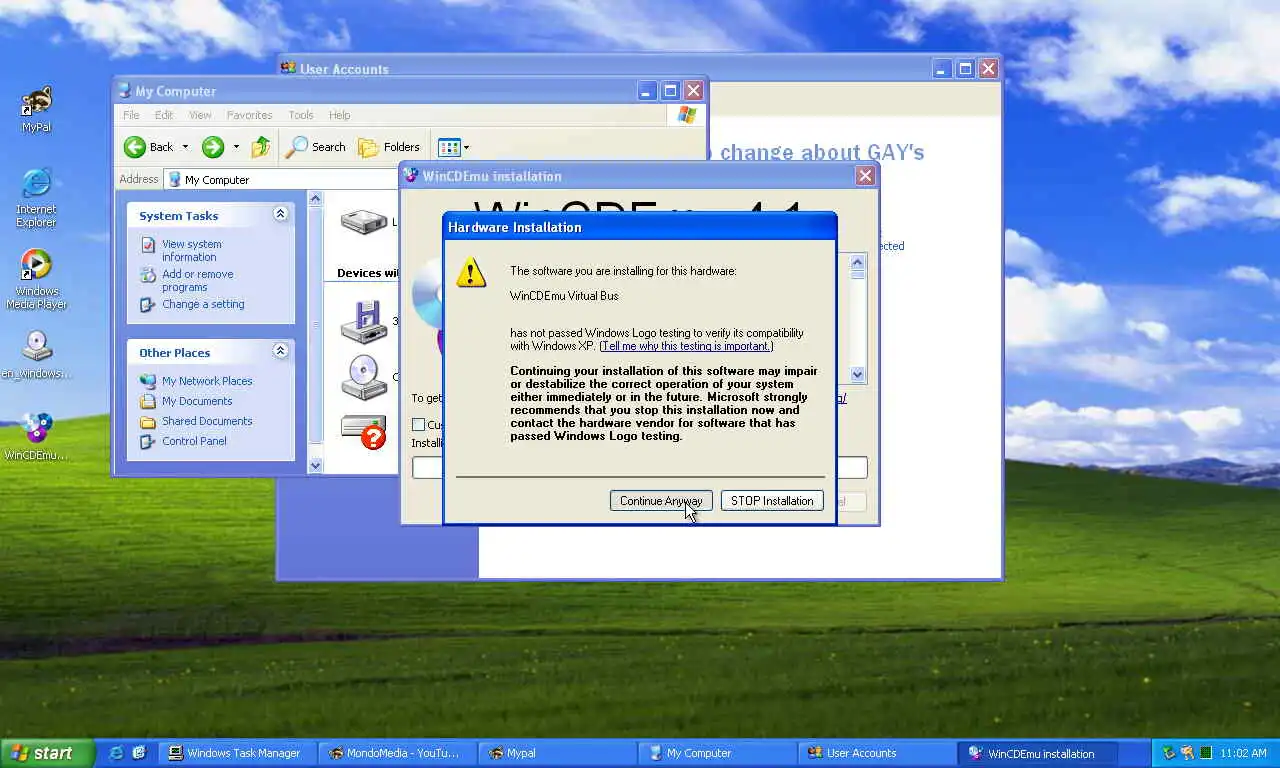1280x768 pixels.
Task: Maximize the User Accounts window
Action: [965, 68]
